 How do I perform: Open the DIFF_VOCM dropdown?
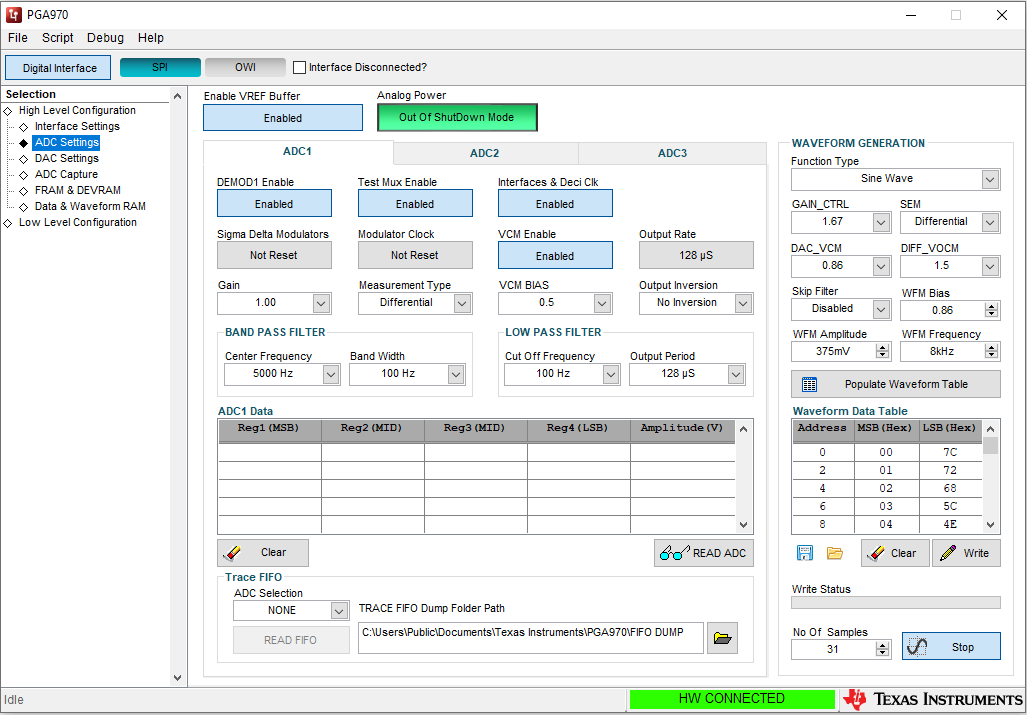990,266
